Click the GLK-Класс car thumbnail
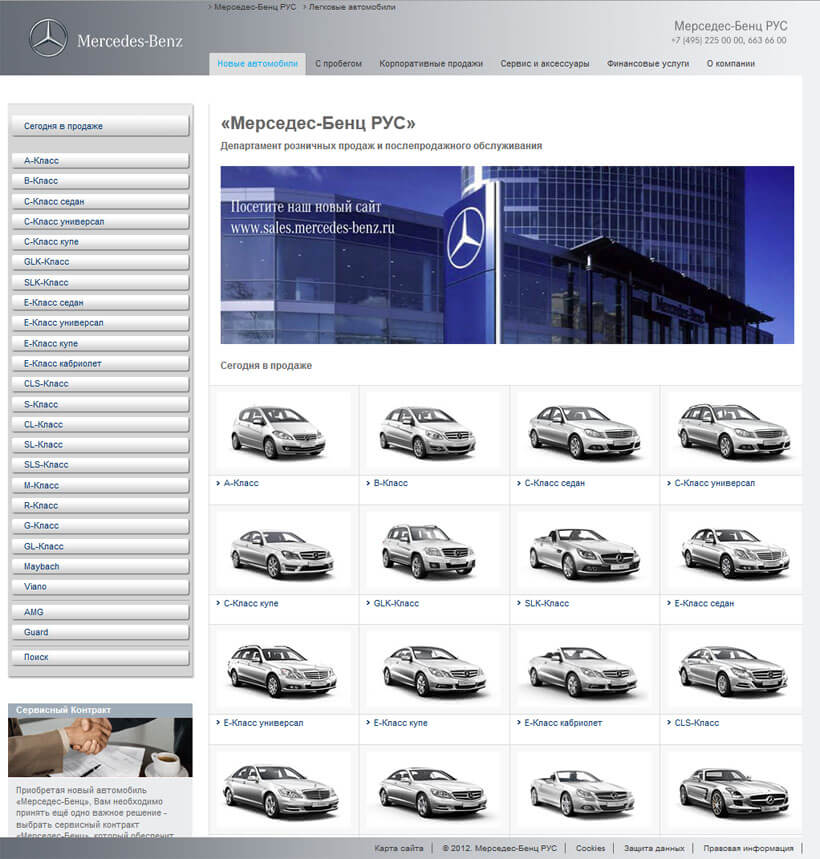820x859 pixels. click(x=433, y=552)
